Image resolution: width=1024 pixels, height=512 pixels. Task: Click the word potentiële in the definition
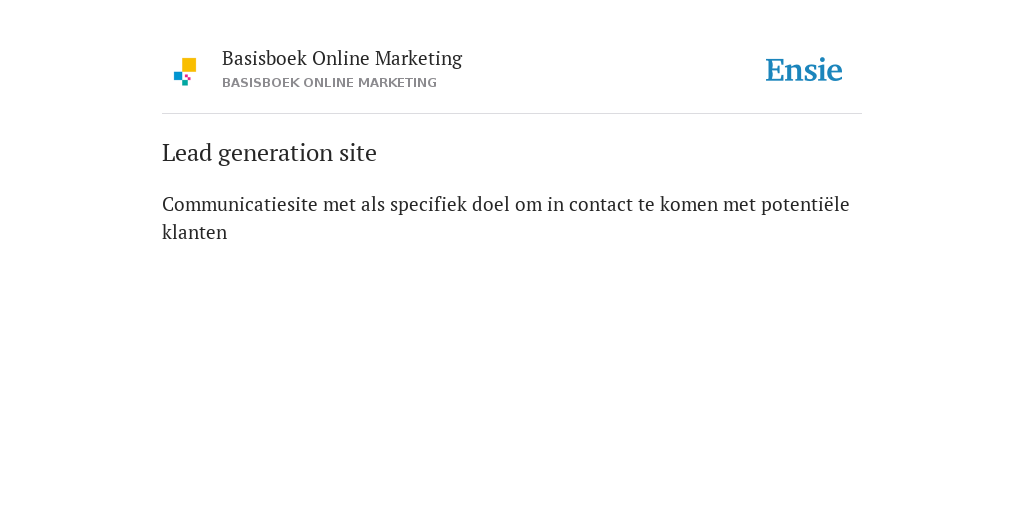click(805, 204)
